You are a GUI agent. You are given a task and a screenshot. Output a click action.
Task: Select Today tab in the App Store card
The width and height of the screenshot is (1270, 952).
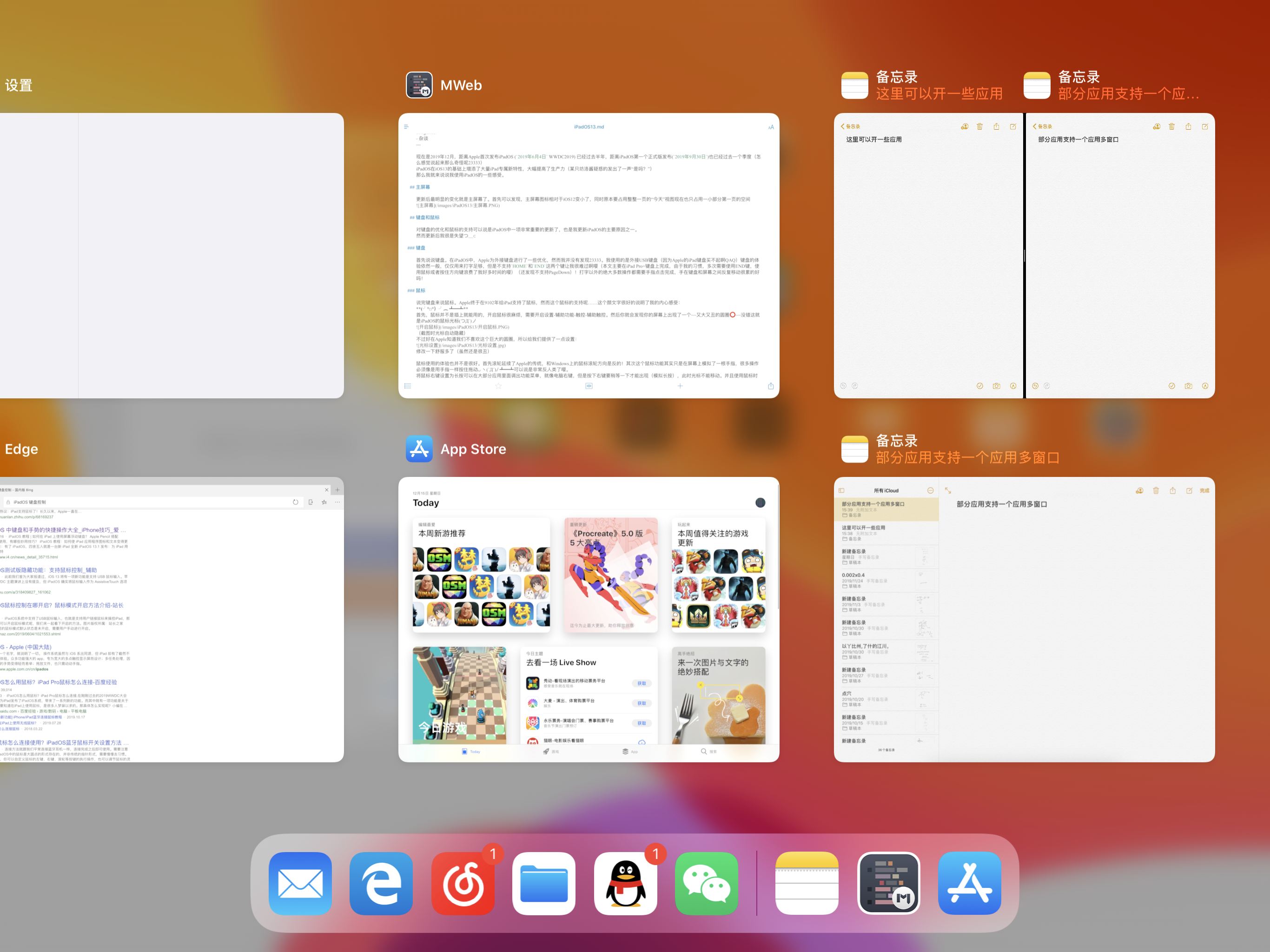pos(471,751)
